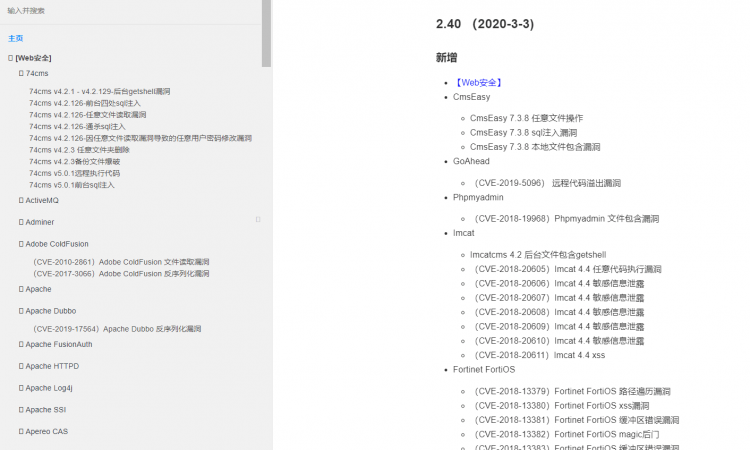Open 74cms v4.2.3备份文件爆破 page

(74, 162)
